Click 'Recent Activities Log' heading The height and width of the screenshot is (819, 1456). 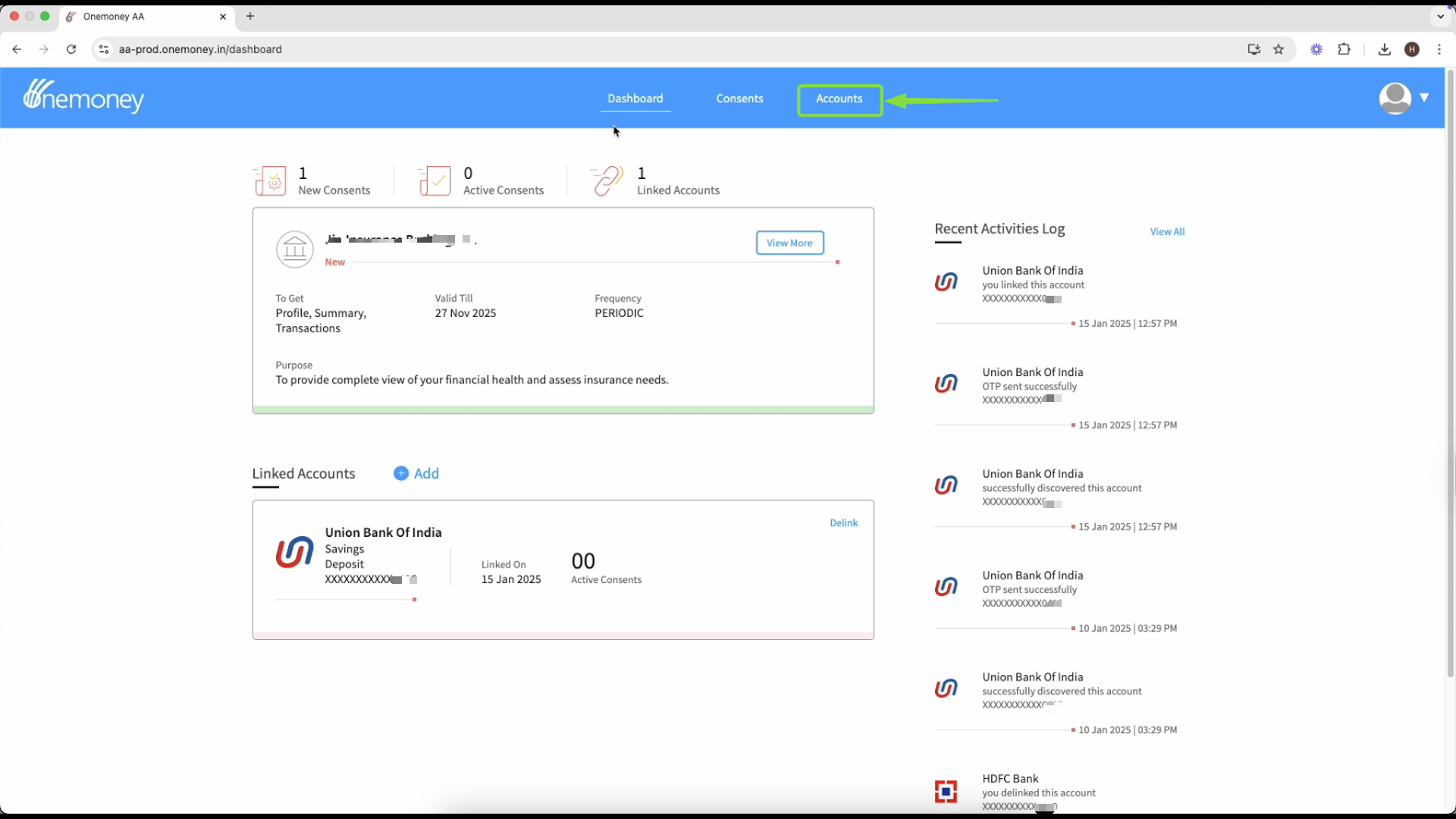pos(999,228)
